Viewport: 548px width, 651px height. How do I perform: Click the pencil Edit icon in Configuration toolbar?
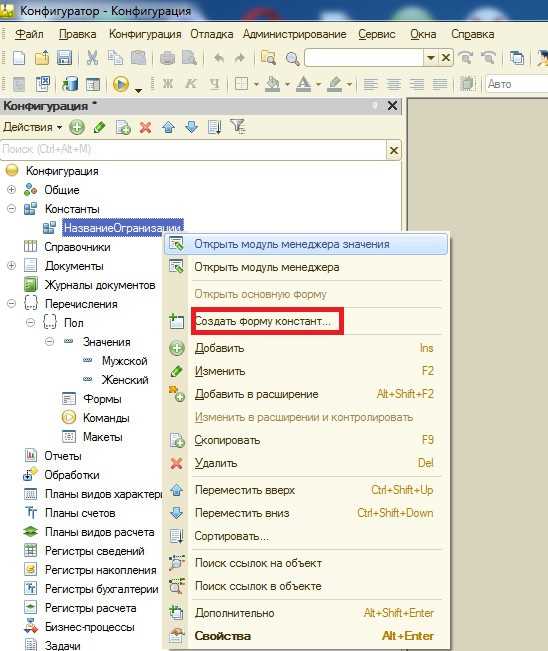pyautogui.click(x=100, y=127)
